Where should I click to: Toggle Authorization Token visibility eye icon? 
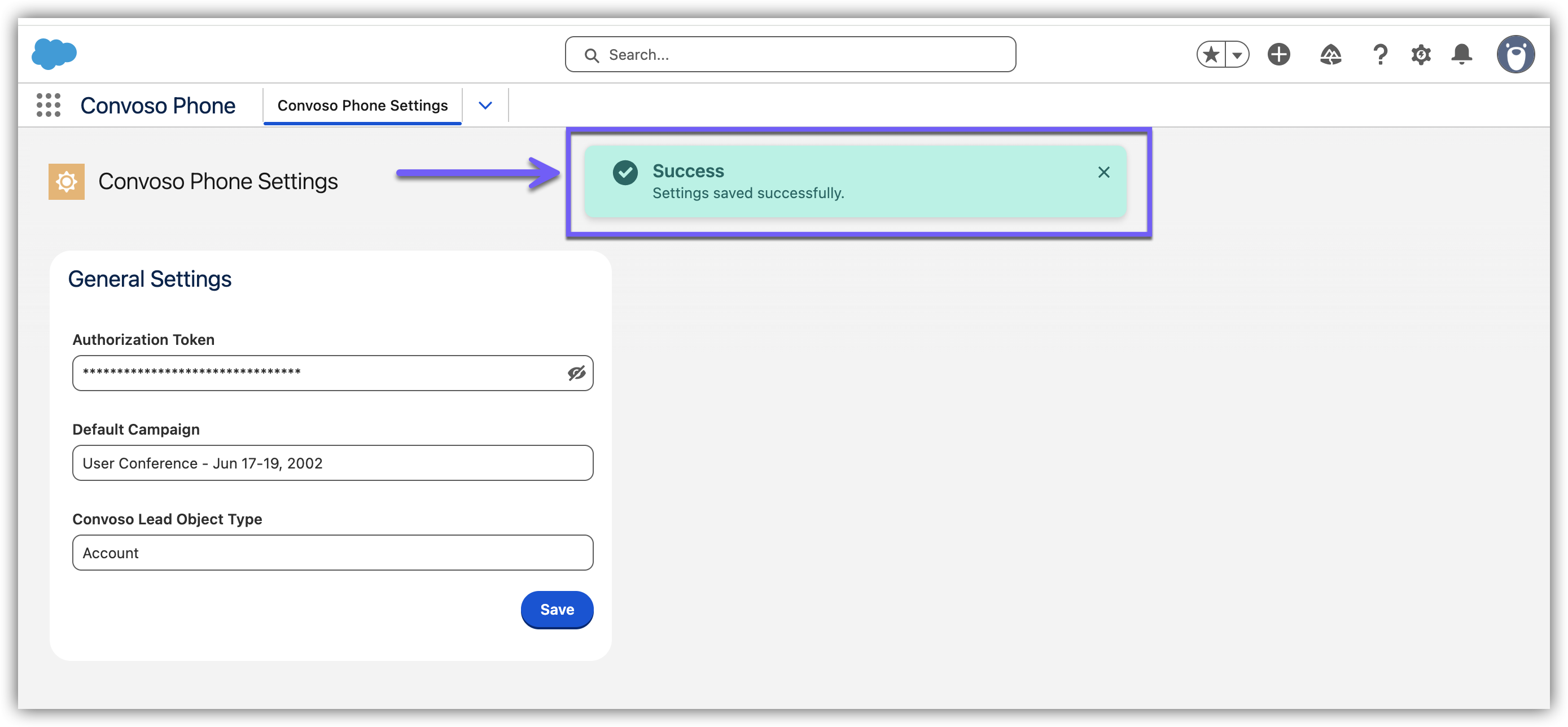576,373
